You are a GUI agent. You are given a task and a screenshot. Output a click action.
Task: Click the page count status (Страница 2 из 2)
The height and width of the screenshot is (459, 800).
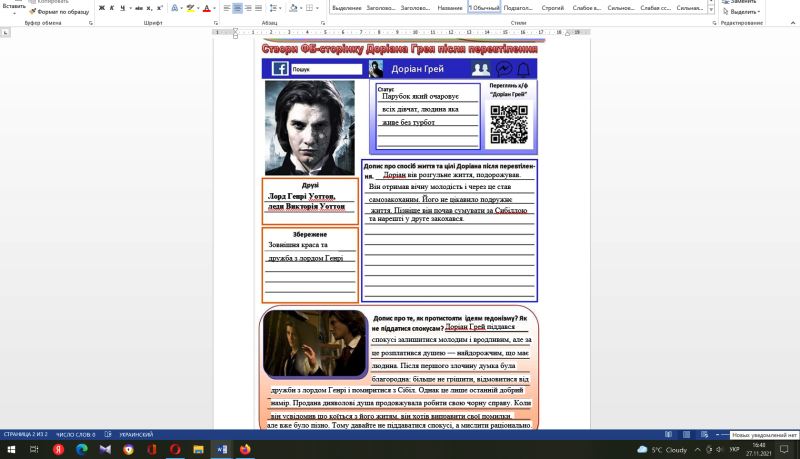click(x=25, y=435)
